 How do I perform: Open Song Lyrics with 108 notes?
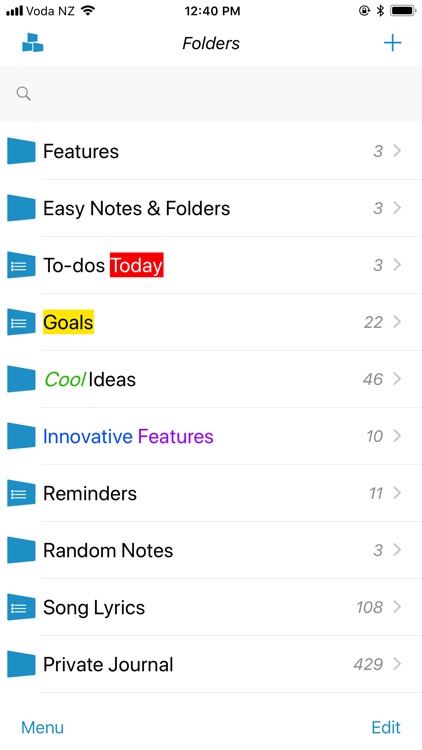[x=211, y=607]
